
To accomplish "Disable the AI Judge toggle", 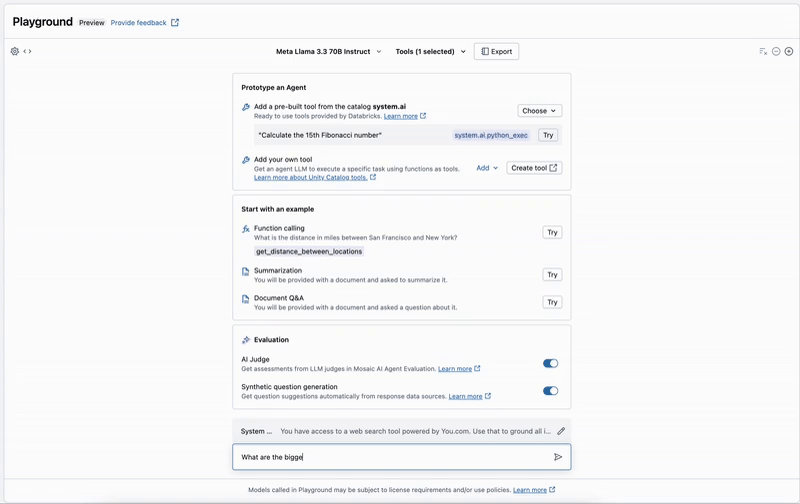I will (550, 363).
